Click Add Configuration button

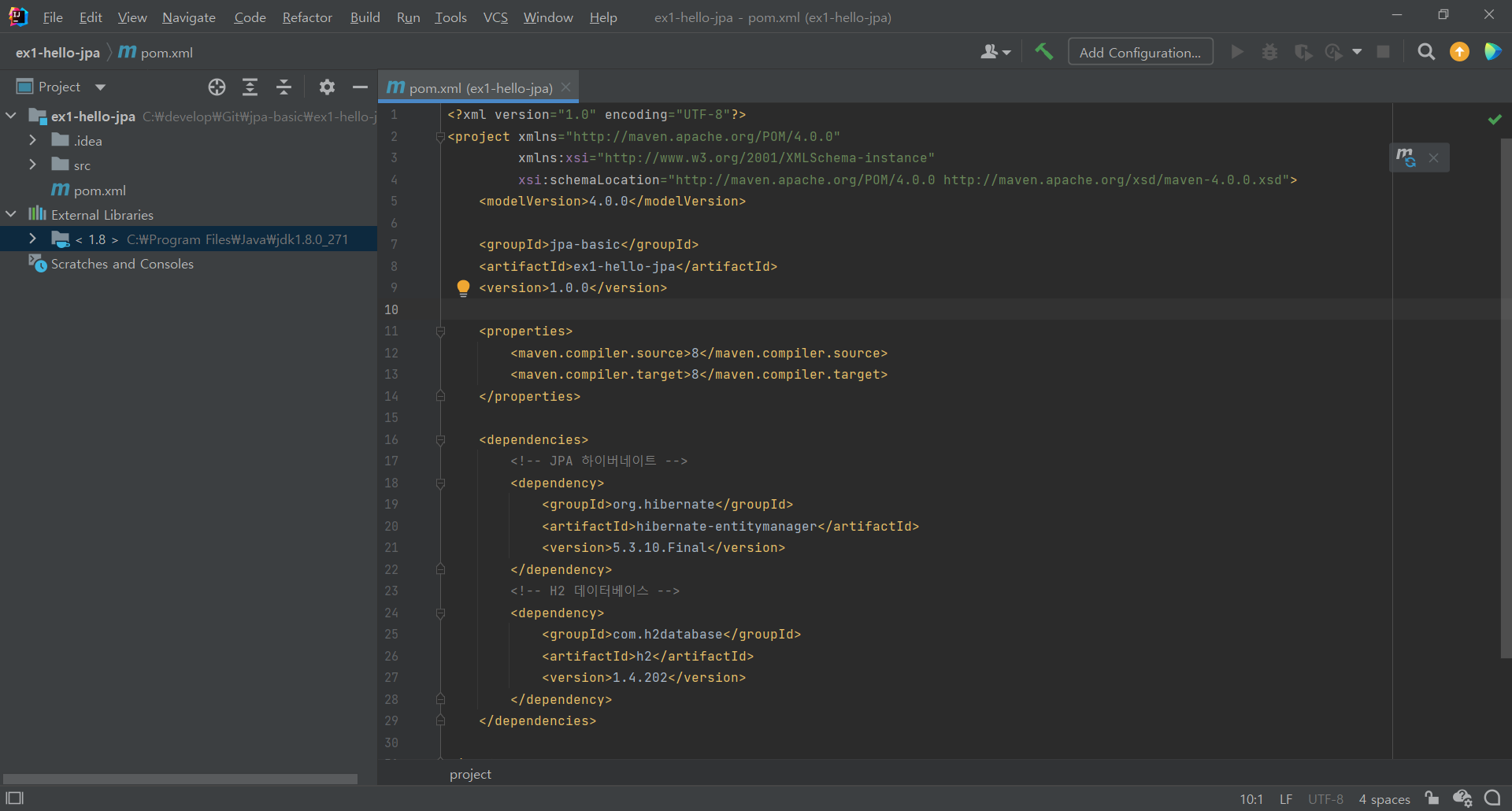[x=1140, y=52]
